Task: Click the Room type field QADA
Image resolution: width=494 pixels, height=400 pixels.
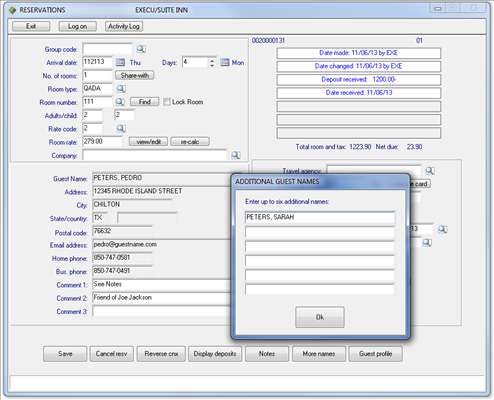Action: coord(97,89)
